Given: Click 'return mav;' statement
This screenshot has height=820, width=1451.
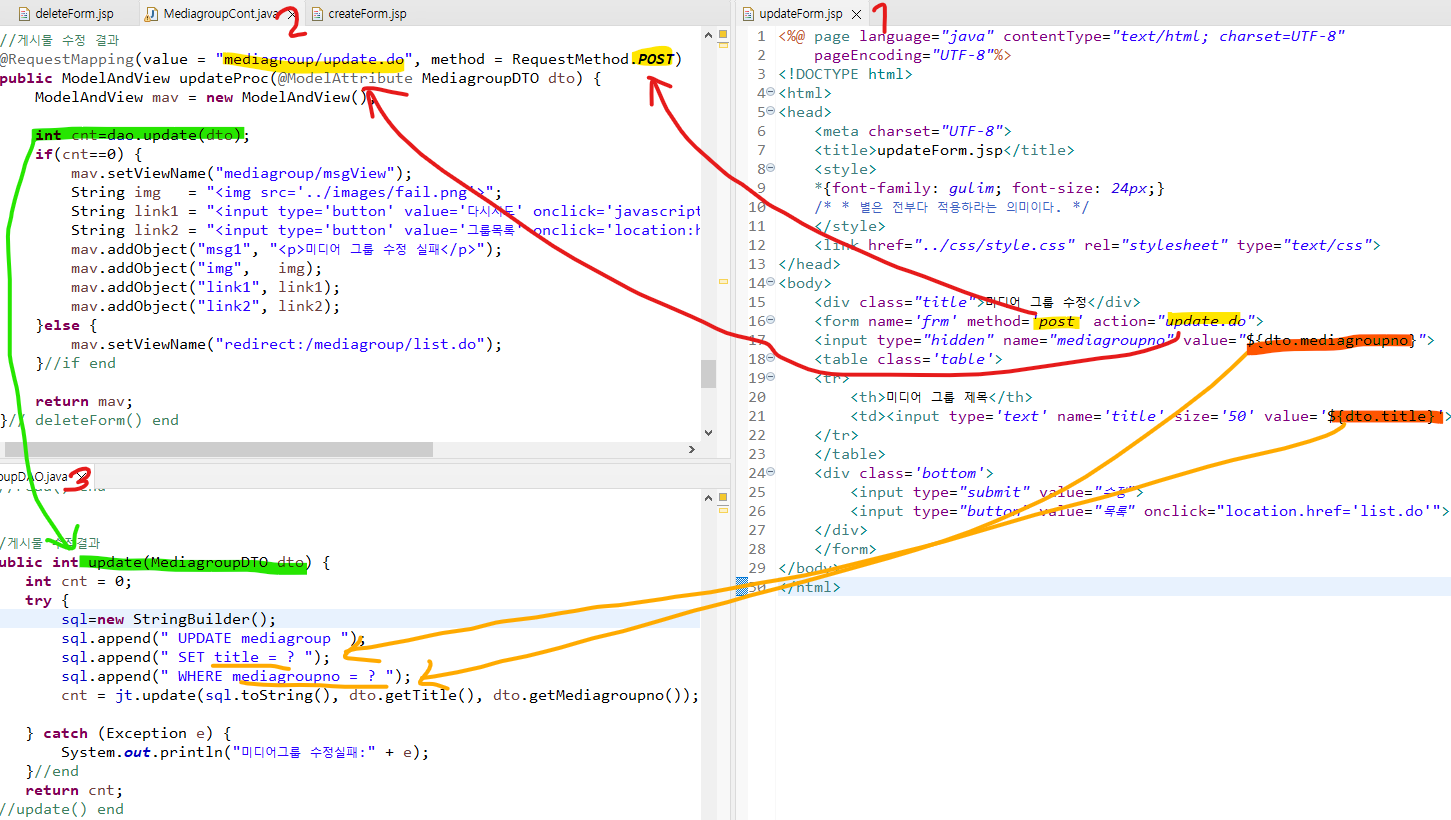Looking at the screenshot, I should [x=84, y=401].
